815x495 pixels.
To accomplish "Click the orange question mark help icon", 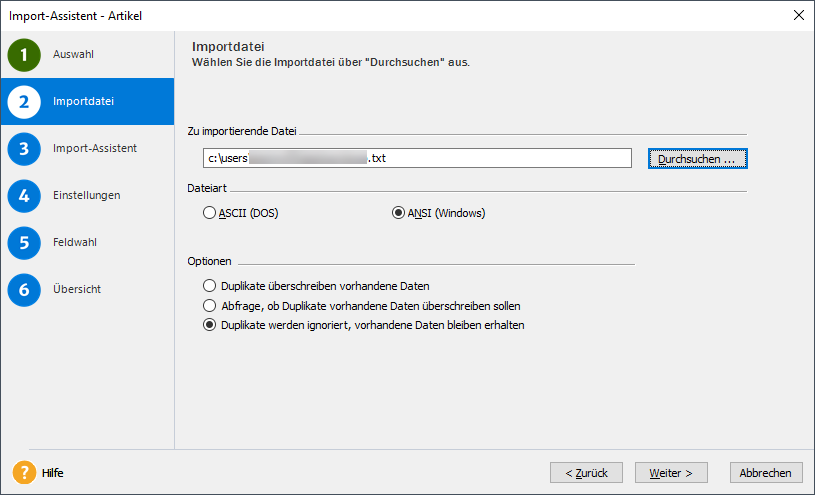I will coord(24,472).
